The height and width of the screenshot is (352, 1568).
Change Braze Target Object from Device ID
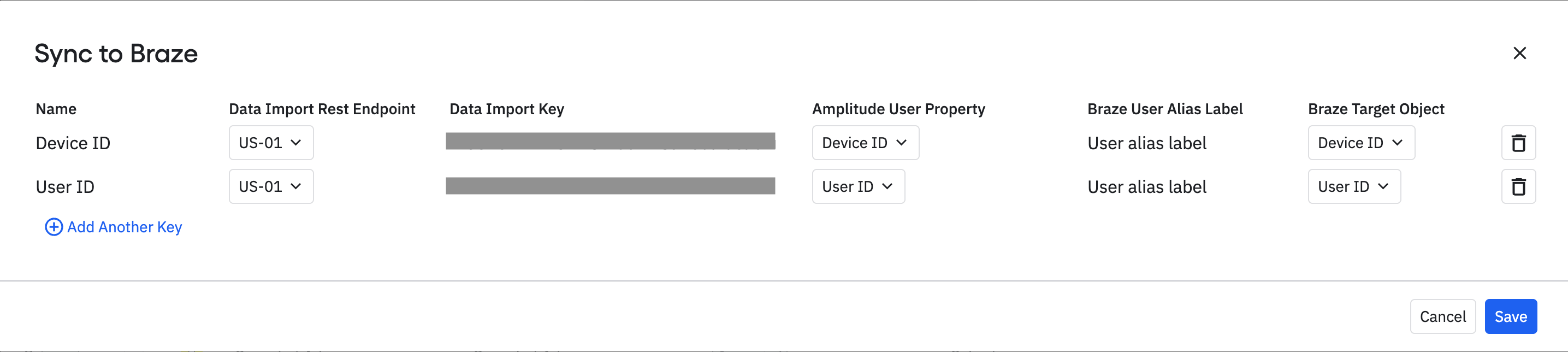click(1360, 143)
